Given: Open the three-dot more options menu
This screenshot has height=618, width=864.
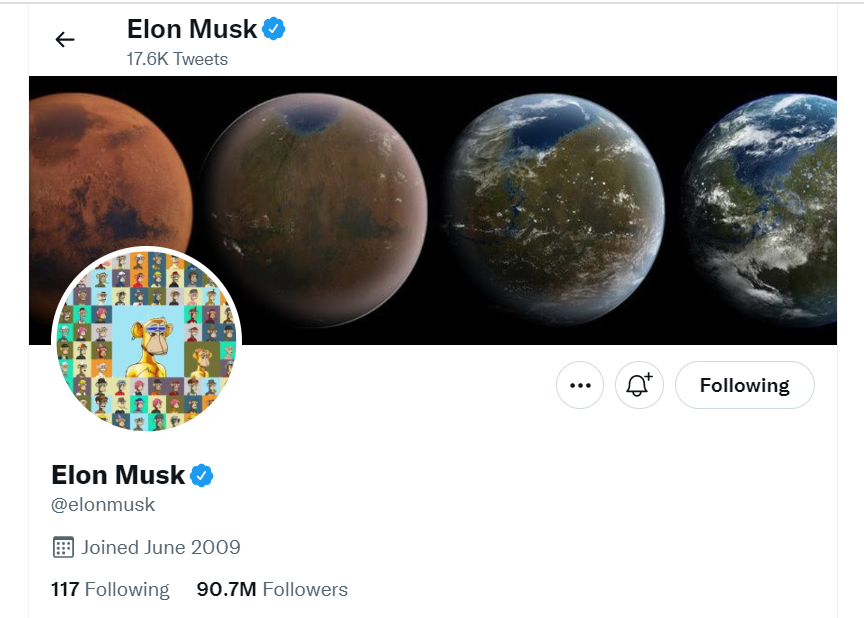Looking at the screenshot, I should coord(580,385).
